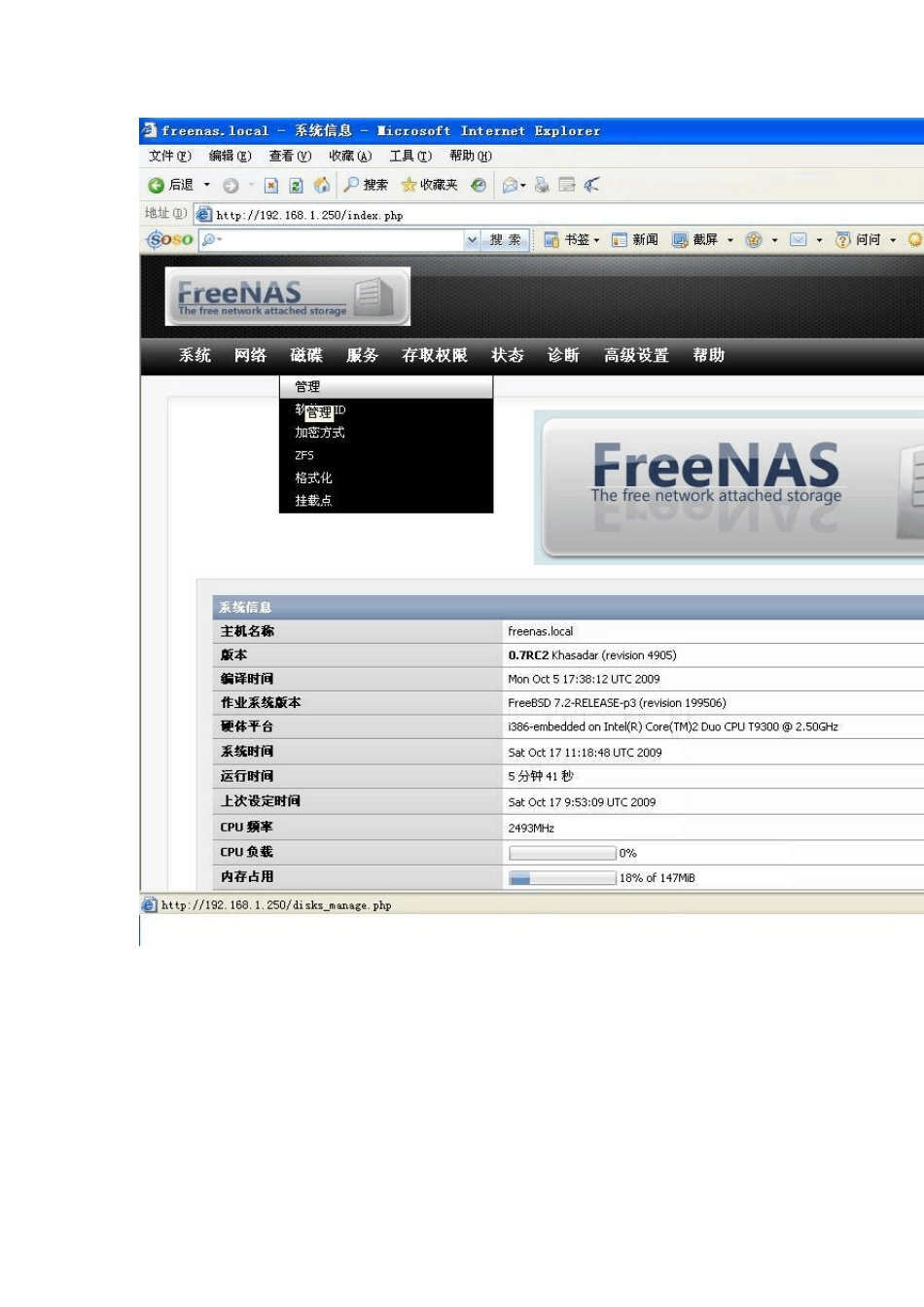The image size is (924, 1307).
Task: Open the 帮助(H) menu in IE
Action: click(471, 156)
